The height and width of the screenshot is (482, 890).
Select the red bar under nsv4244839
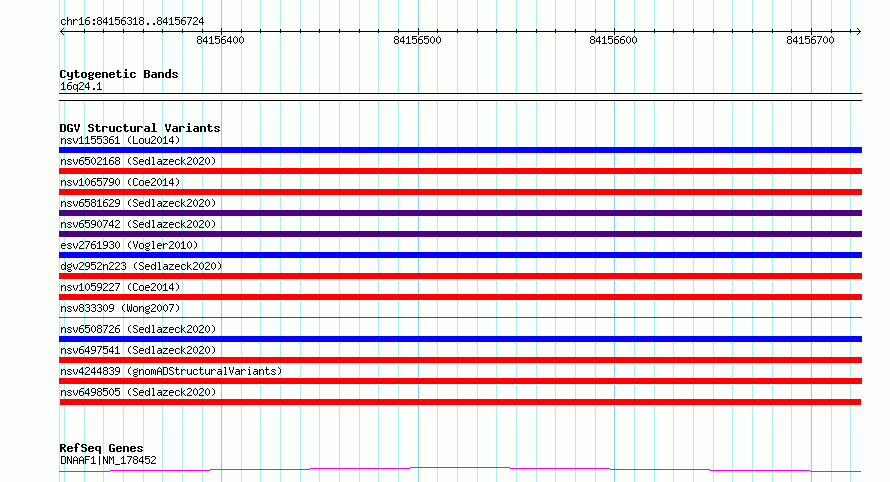tap(460, 381)
